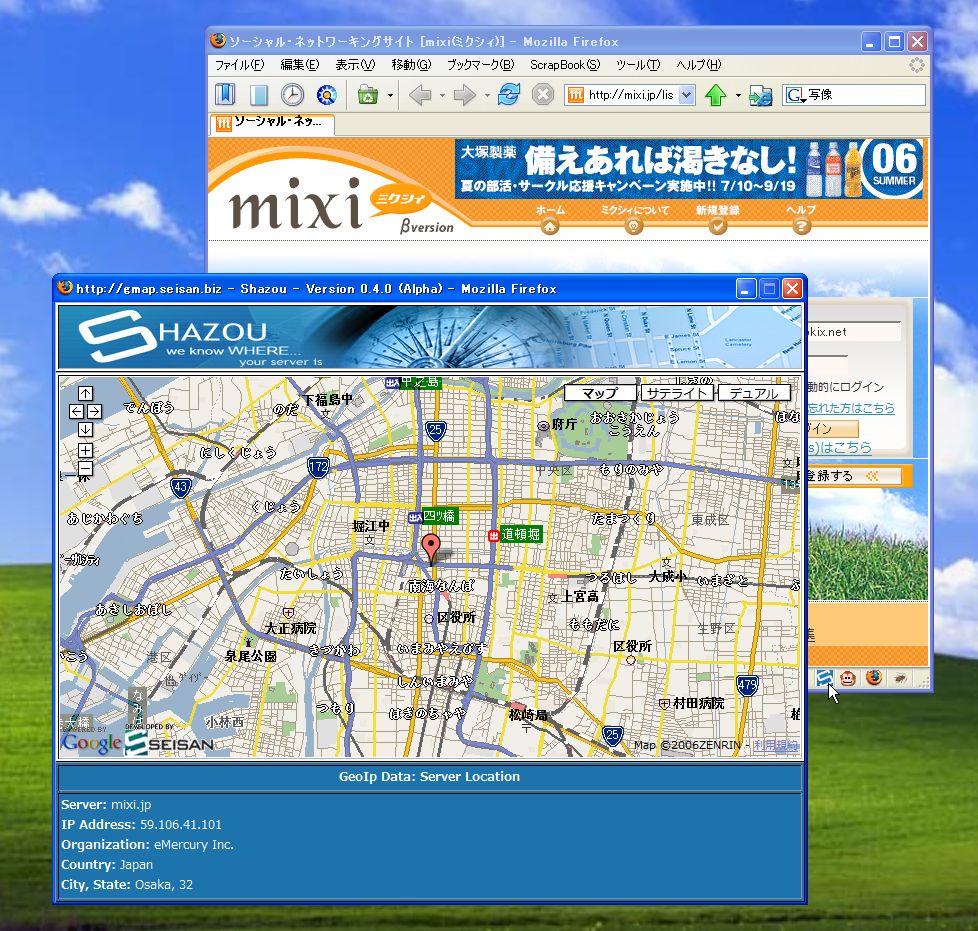Open the ファイル(F) menu in the mixi window
Viewport: 978px width, 931px height.
pos(240,65)
